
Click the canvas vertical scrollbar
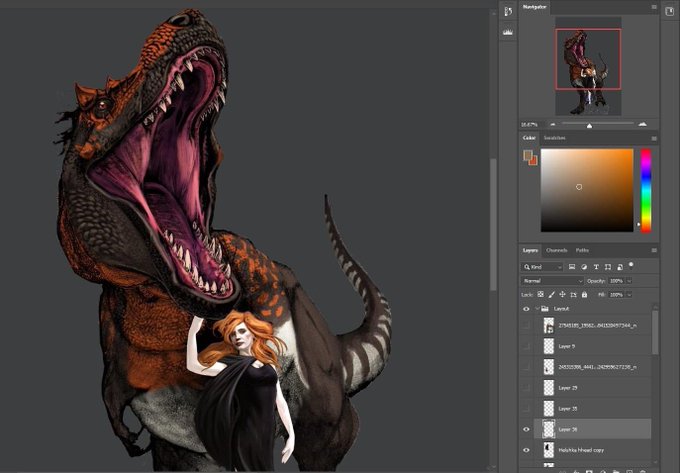493,225
